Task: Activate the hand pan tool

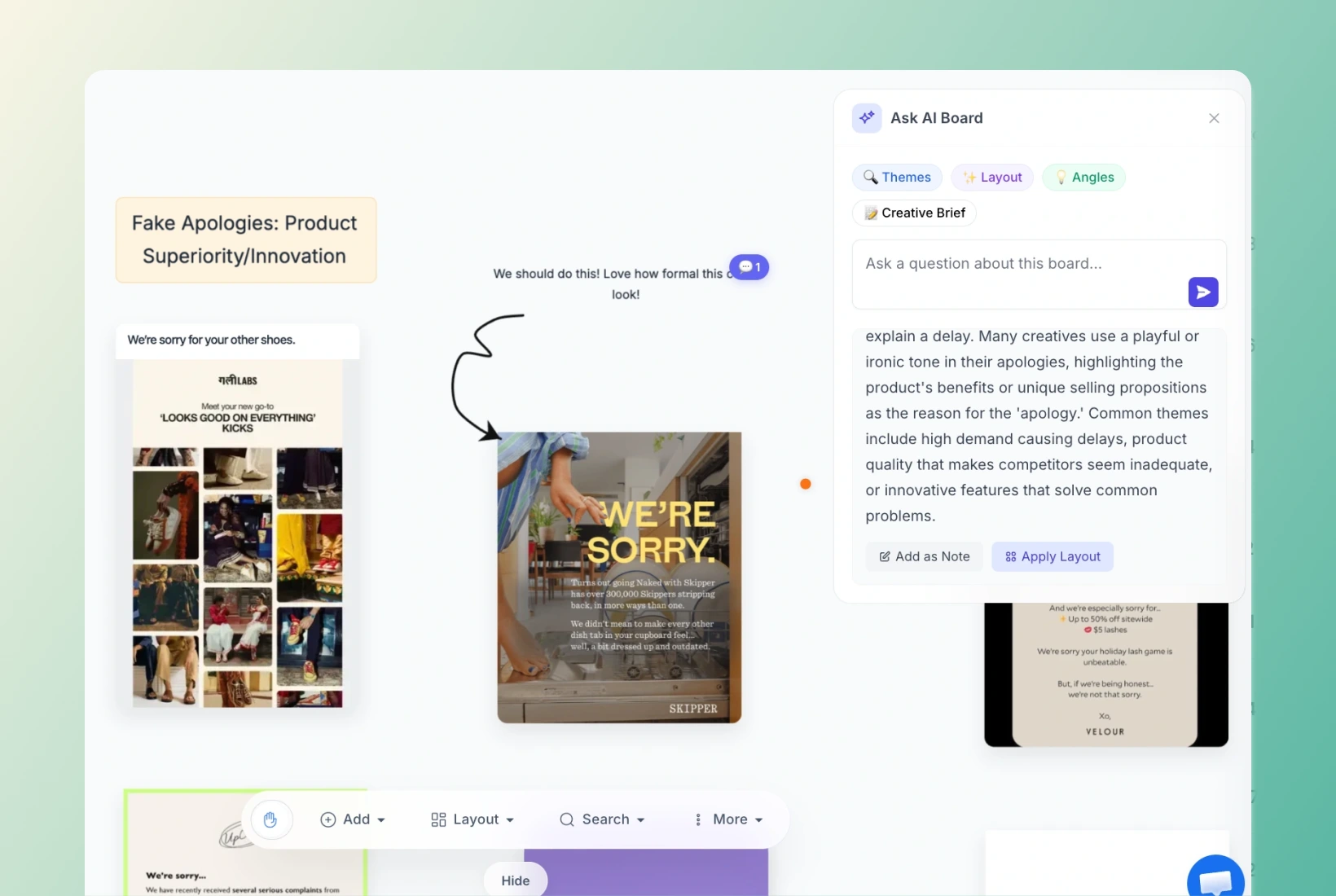Action: [270, 819]
